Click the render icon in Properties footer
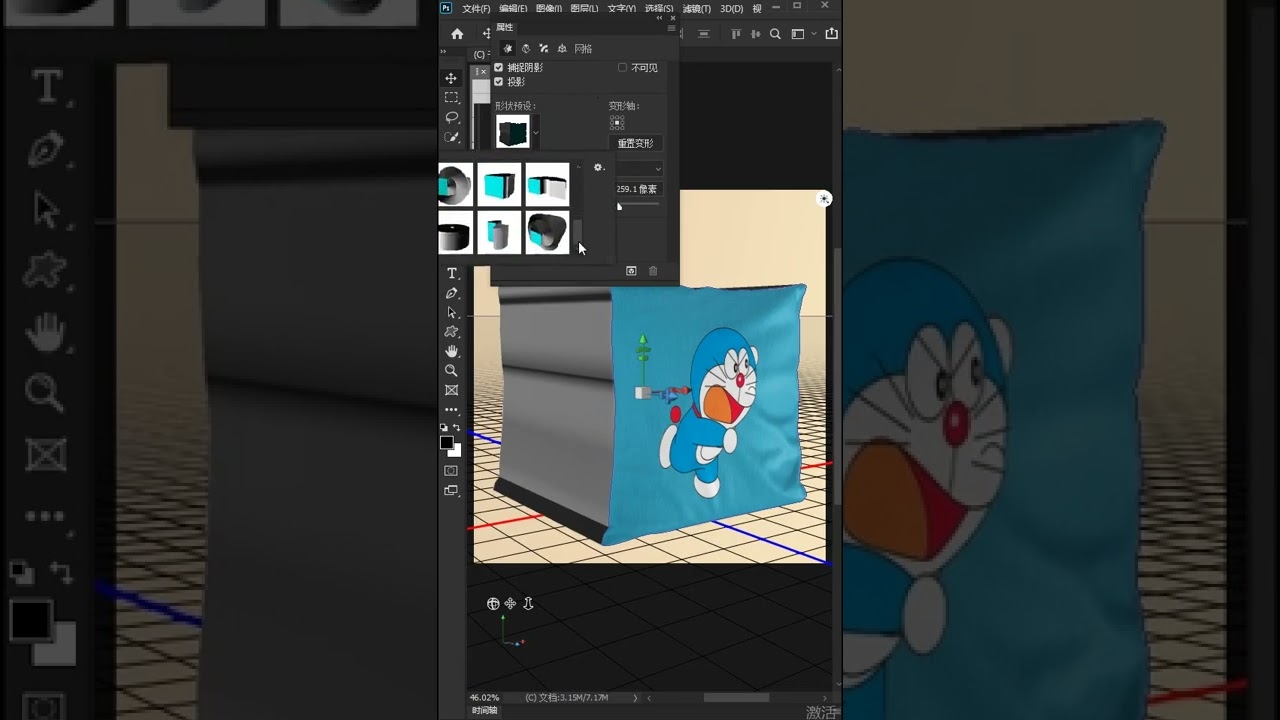Viewport: 1280px width, 720px height. click(x=631, y=271)
